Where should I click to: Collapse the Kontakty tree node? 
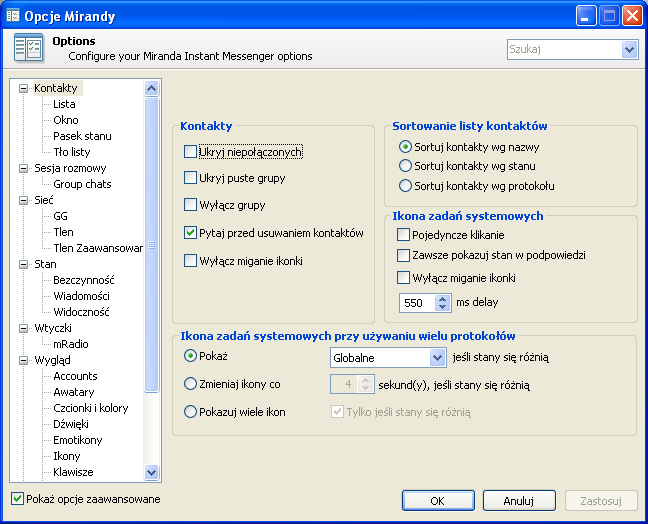(x=24, y=88)
